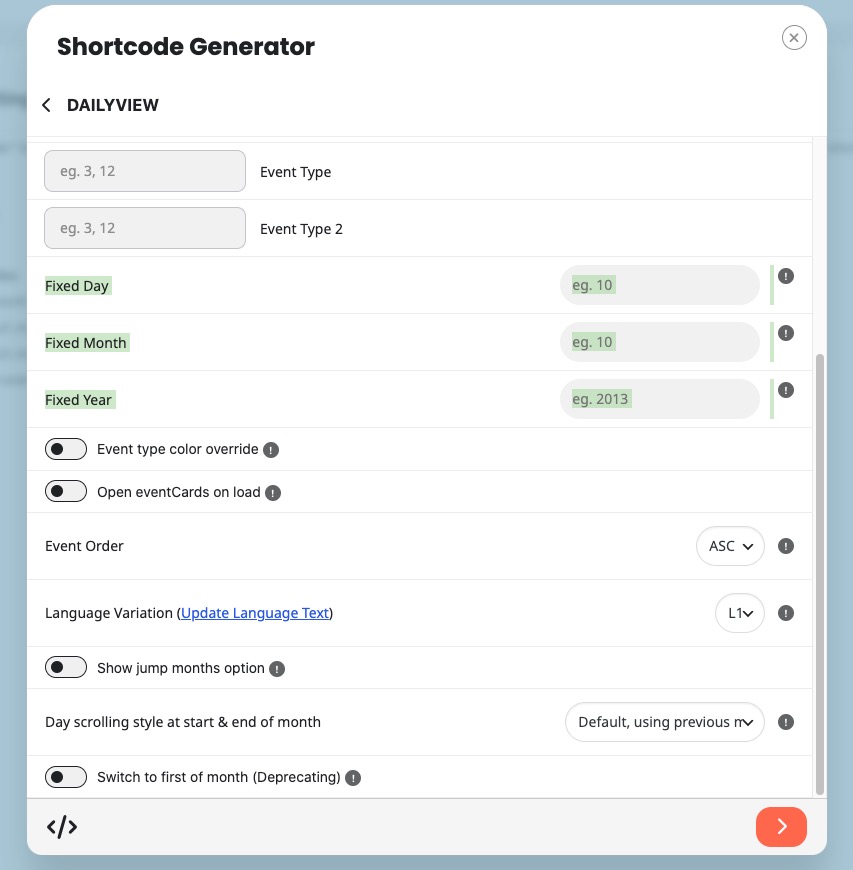
Task: Turn on Show jump months option
Action: 66,667
